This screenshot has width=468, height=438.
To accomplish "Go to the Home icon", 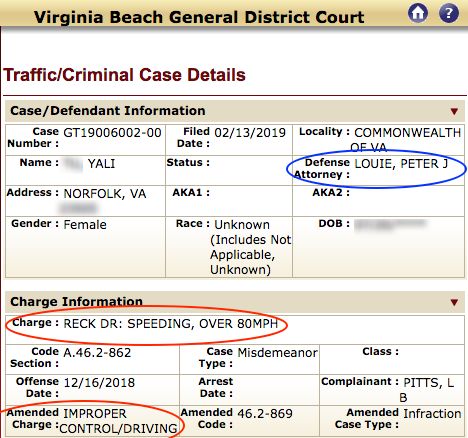I will coord(418,13).
